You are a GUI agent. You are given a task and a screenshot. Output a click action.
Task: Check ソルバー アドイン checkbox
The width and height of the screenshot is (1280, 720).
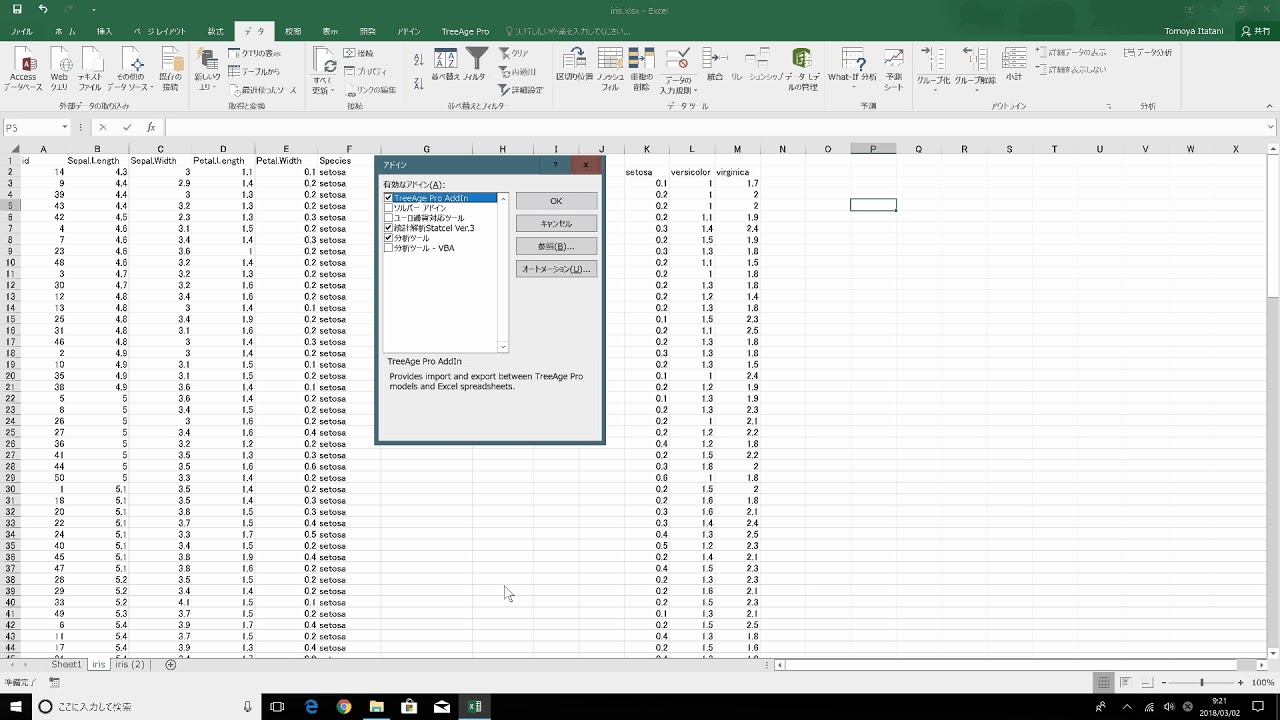389,208
